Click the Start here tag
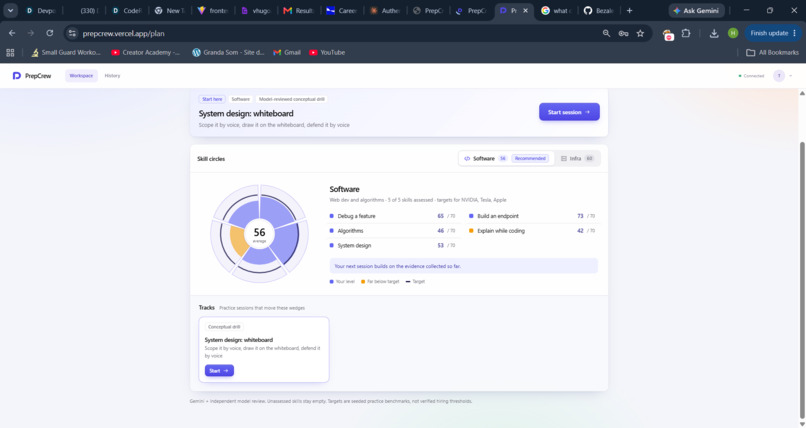This screenshot has width=806, height=428. tap(212, 99)
